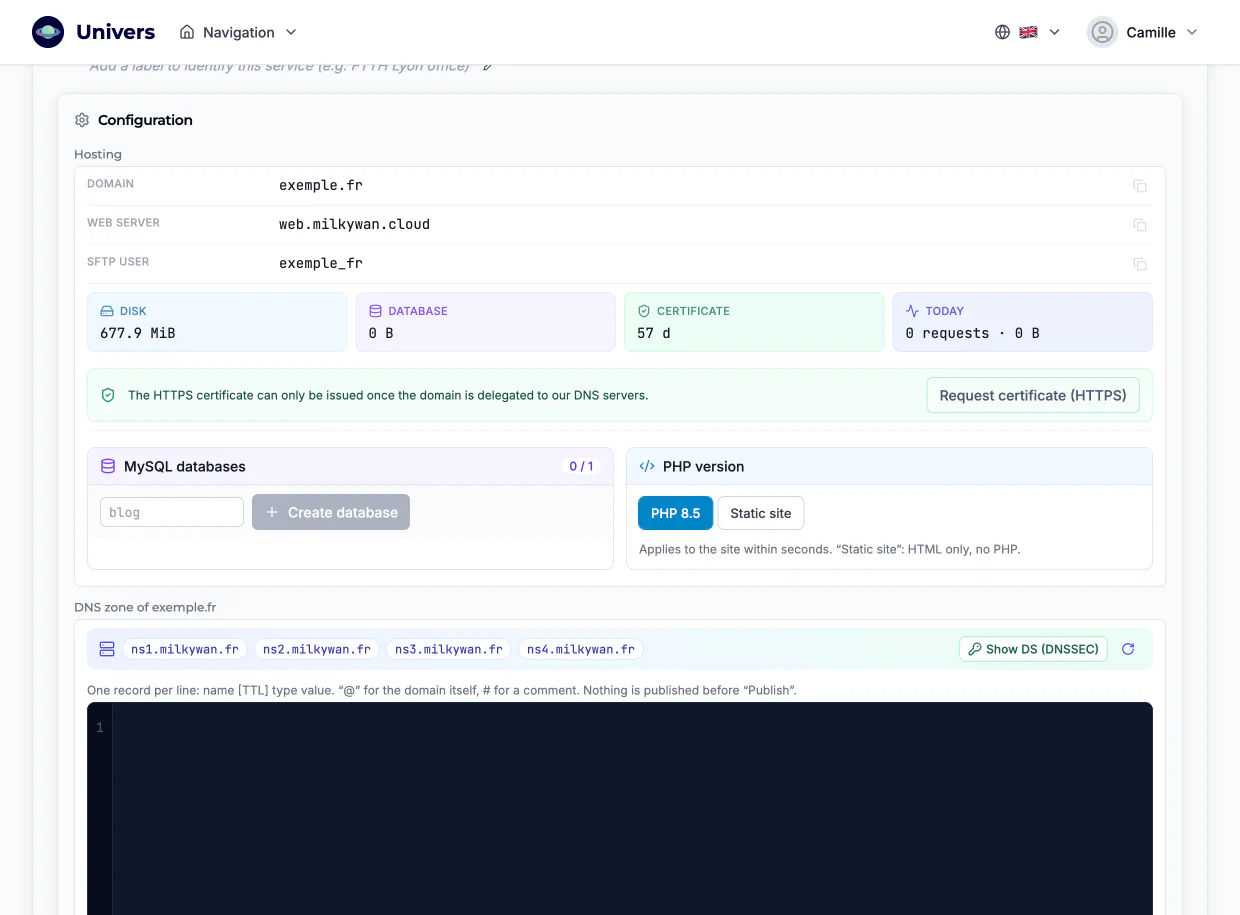This screenshot has width=1240, height=915.
Task: Click the Create database button
Action: 331,512
